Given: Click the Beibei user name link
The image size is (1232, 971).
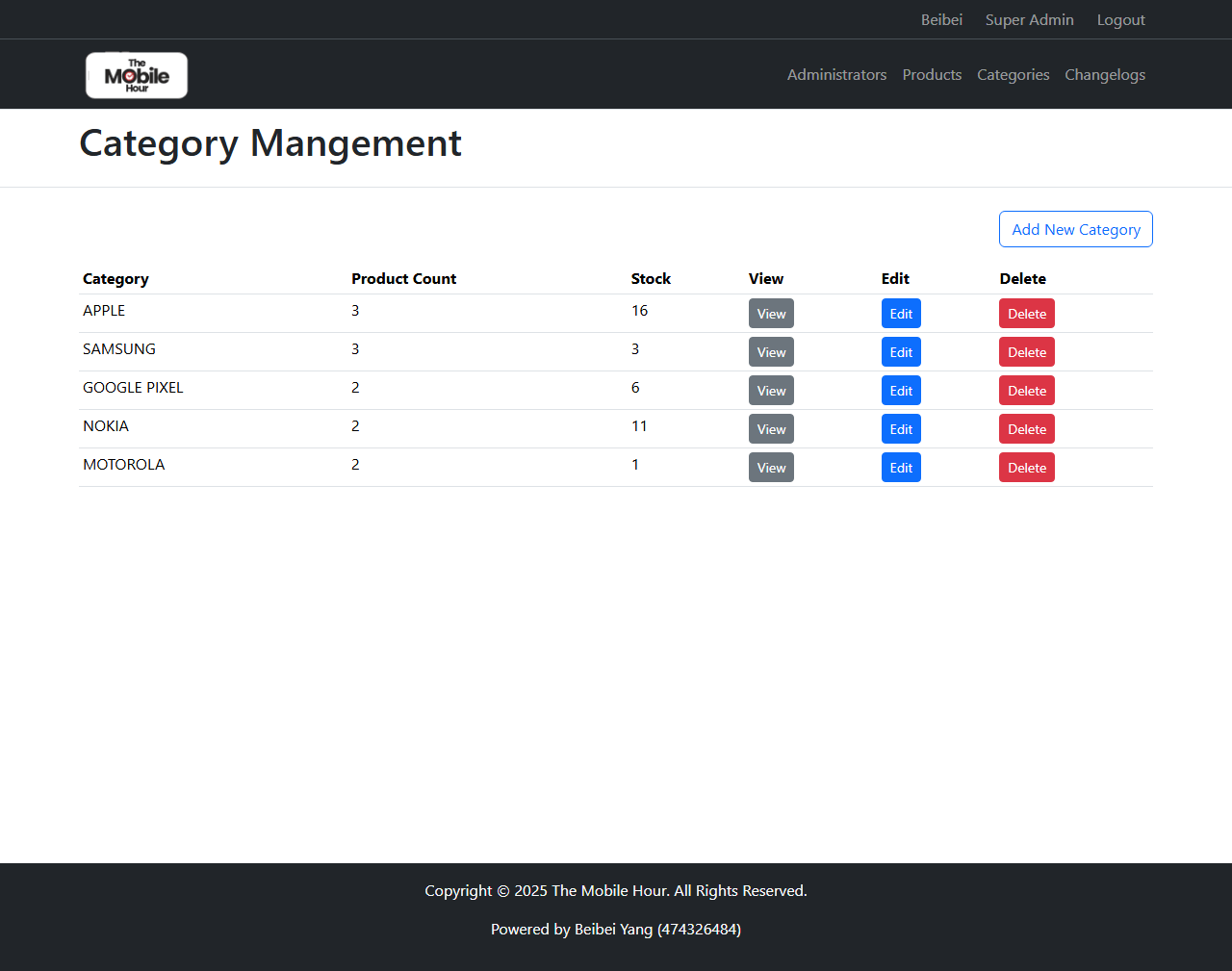Looking at the screenshot, I should (941, 20).
